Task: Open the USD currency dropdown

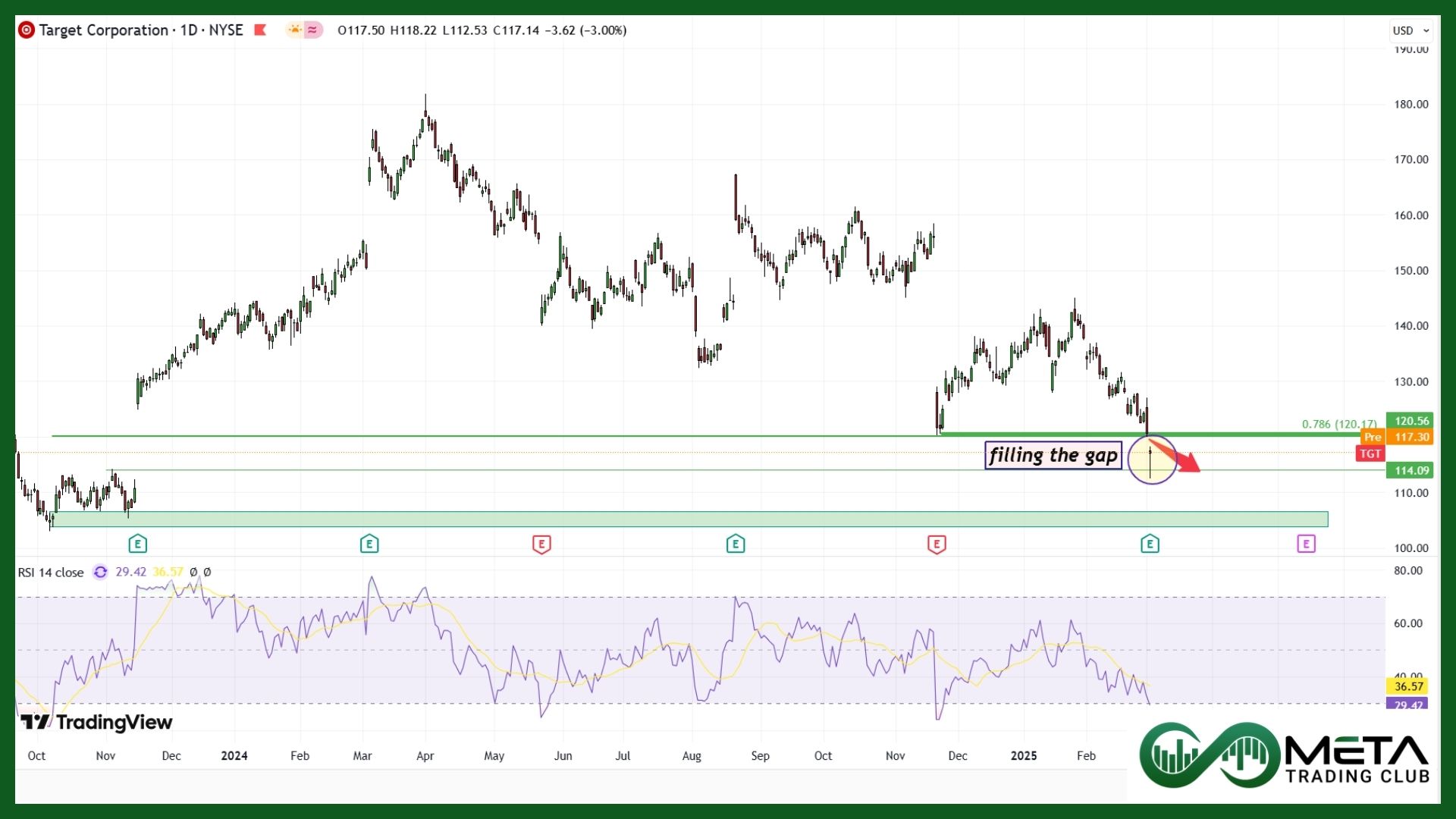Action: 1410,30
